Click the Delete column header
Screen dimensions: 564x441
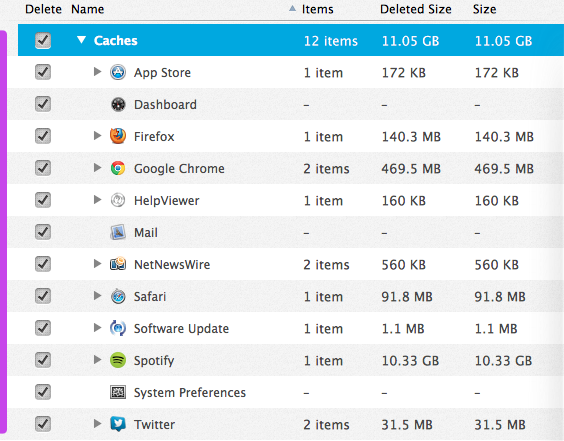[x=43, y=9]
